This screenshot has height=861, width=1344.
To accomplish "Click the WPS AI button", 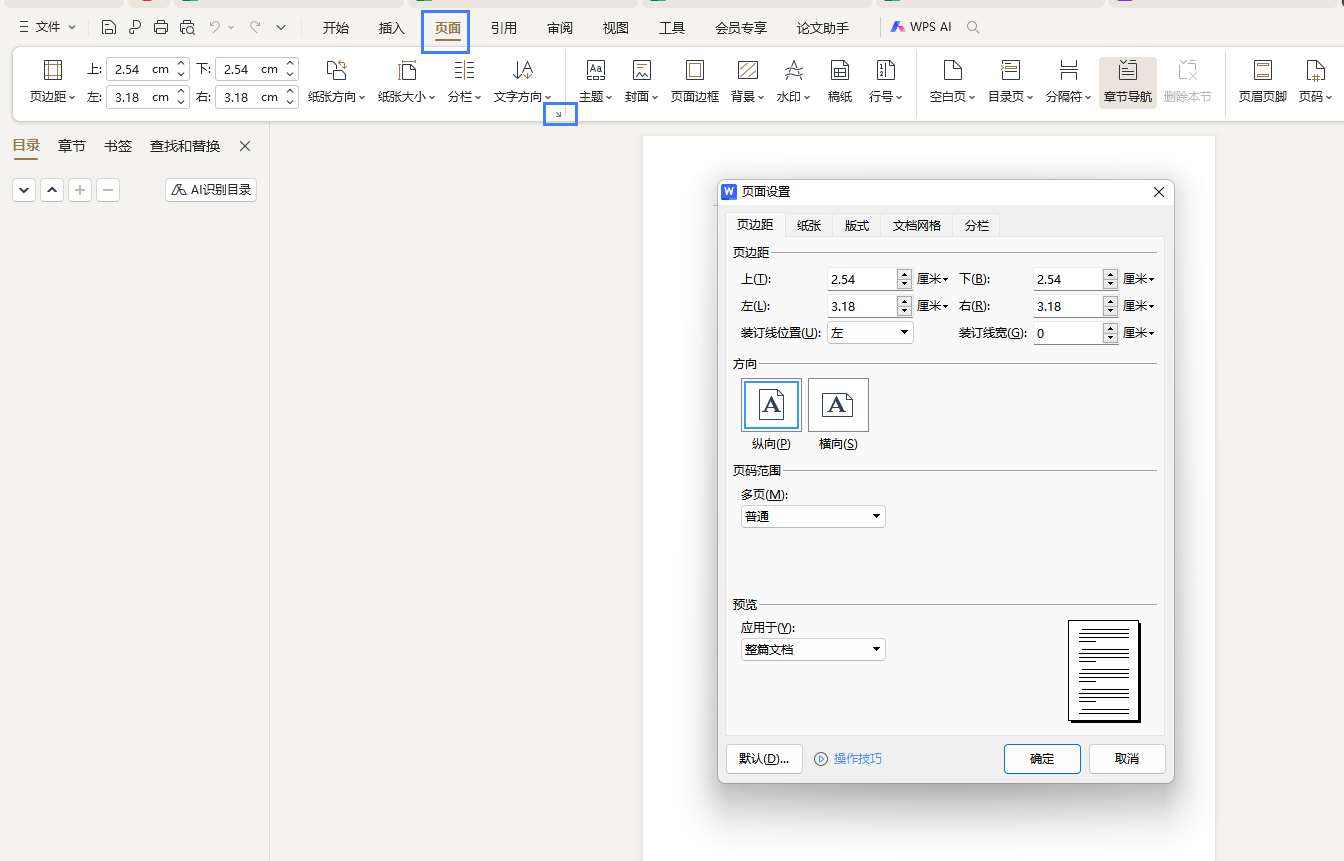I will click(x=921, y=27).
